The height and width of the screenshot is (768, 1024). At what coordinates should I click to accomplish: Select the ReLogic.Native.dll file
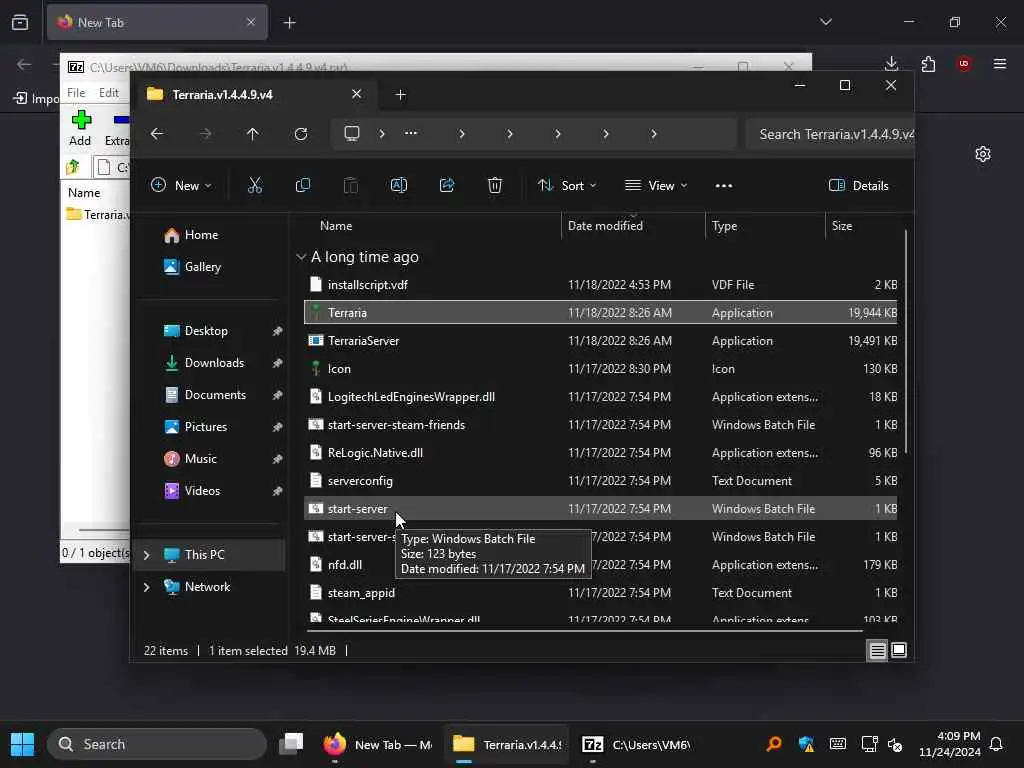pos(600,453)
